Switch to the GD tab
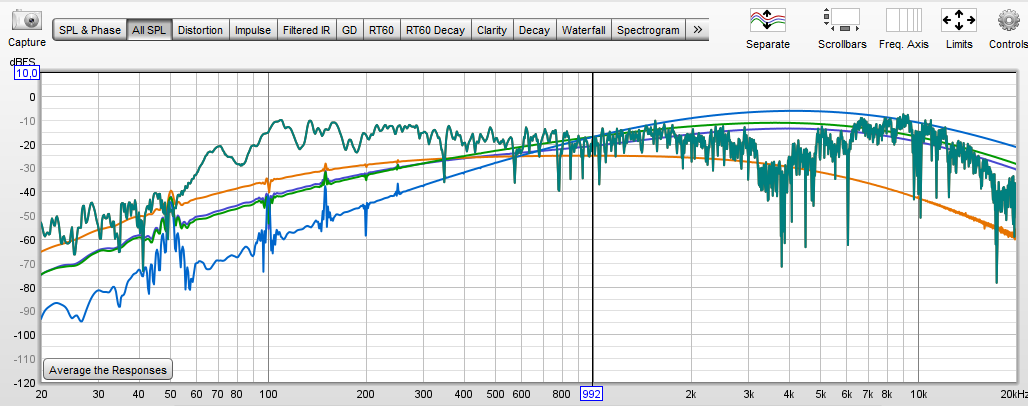1028x406 pixels. [349, 30]
